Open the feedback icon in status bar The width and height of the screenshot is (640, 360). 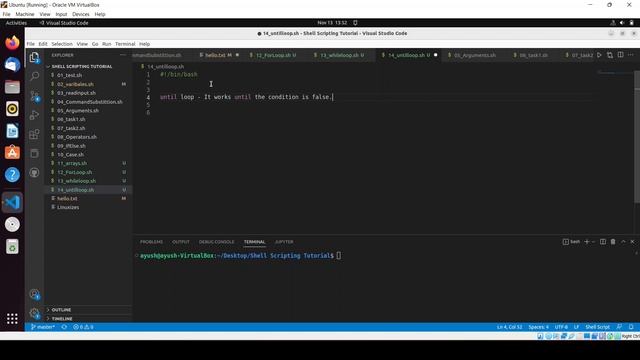(620, 327)
